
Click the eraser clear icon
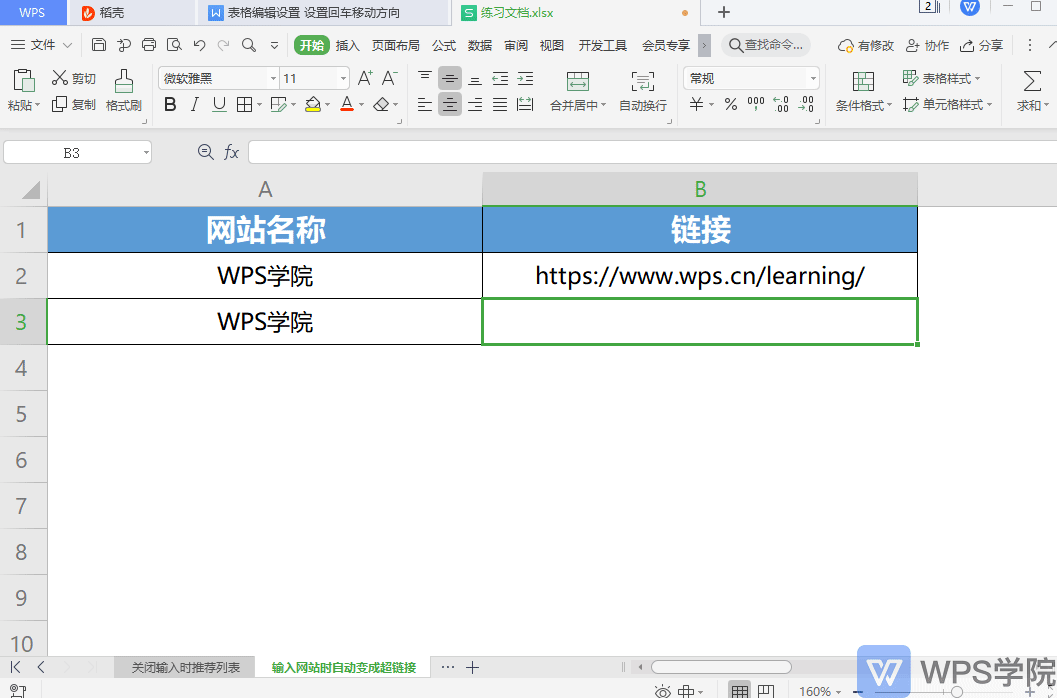(382, 105)
